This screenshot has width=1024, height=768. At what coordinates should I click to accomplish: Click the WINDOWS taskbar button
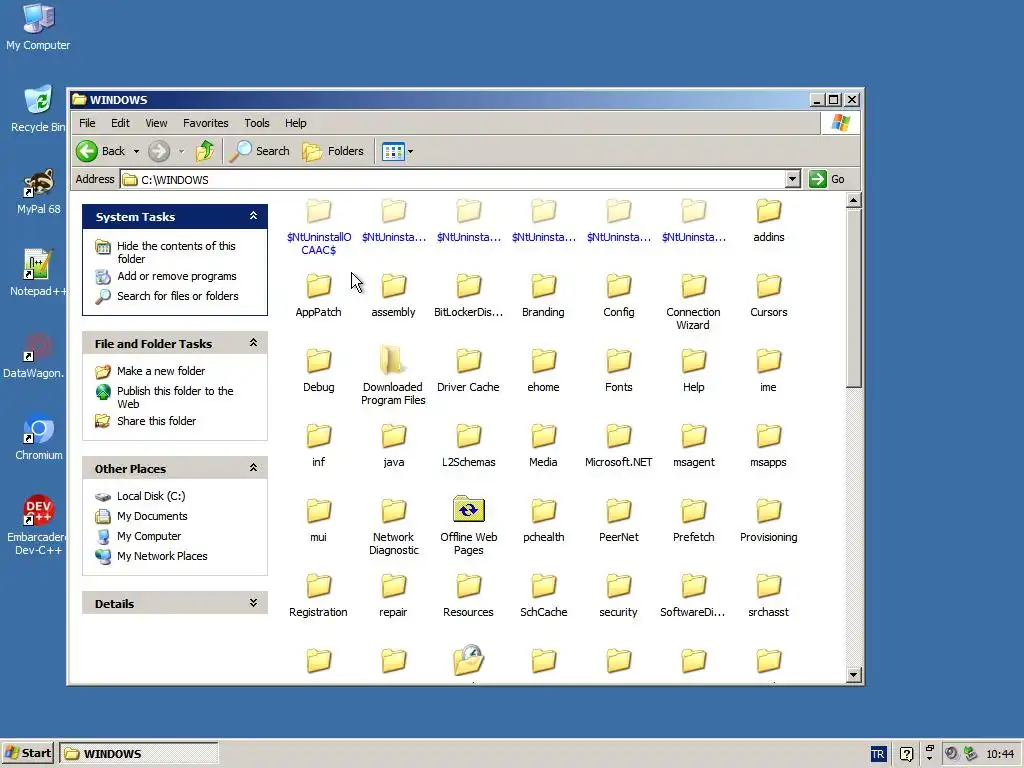pyautogui.click(x=138, y=754)
